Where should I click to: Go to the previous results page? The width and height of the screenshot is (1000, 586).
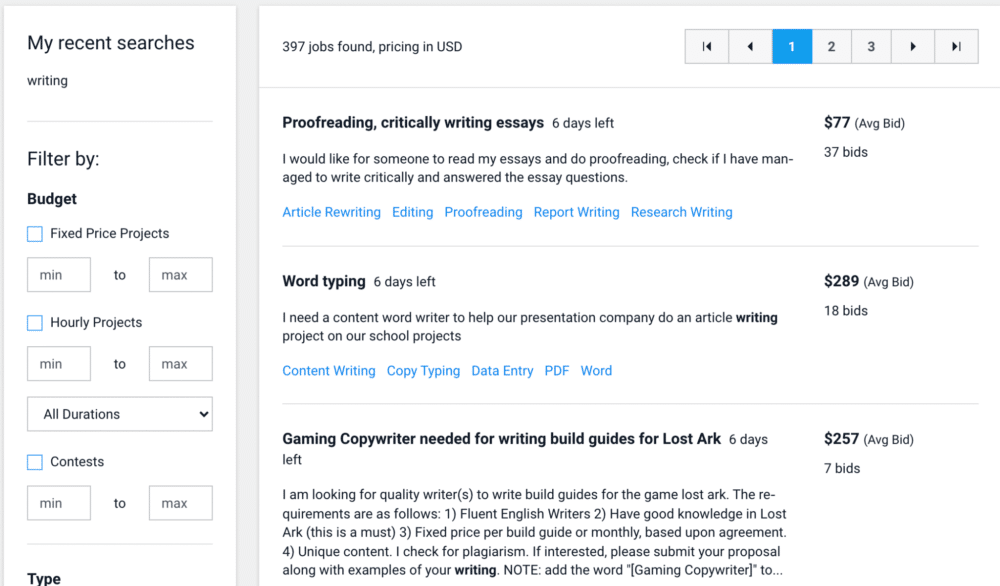pos(749,46)
